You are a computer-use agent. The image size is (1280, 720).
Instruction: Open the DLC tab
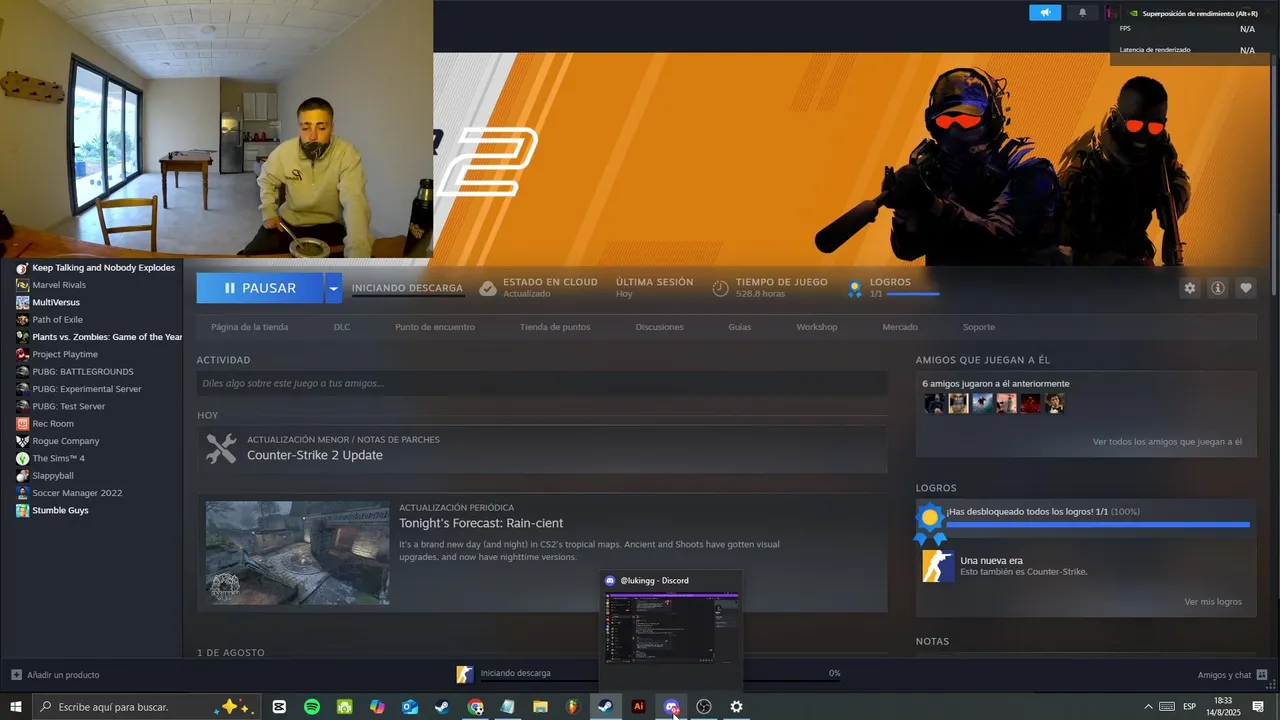342,327
